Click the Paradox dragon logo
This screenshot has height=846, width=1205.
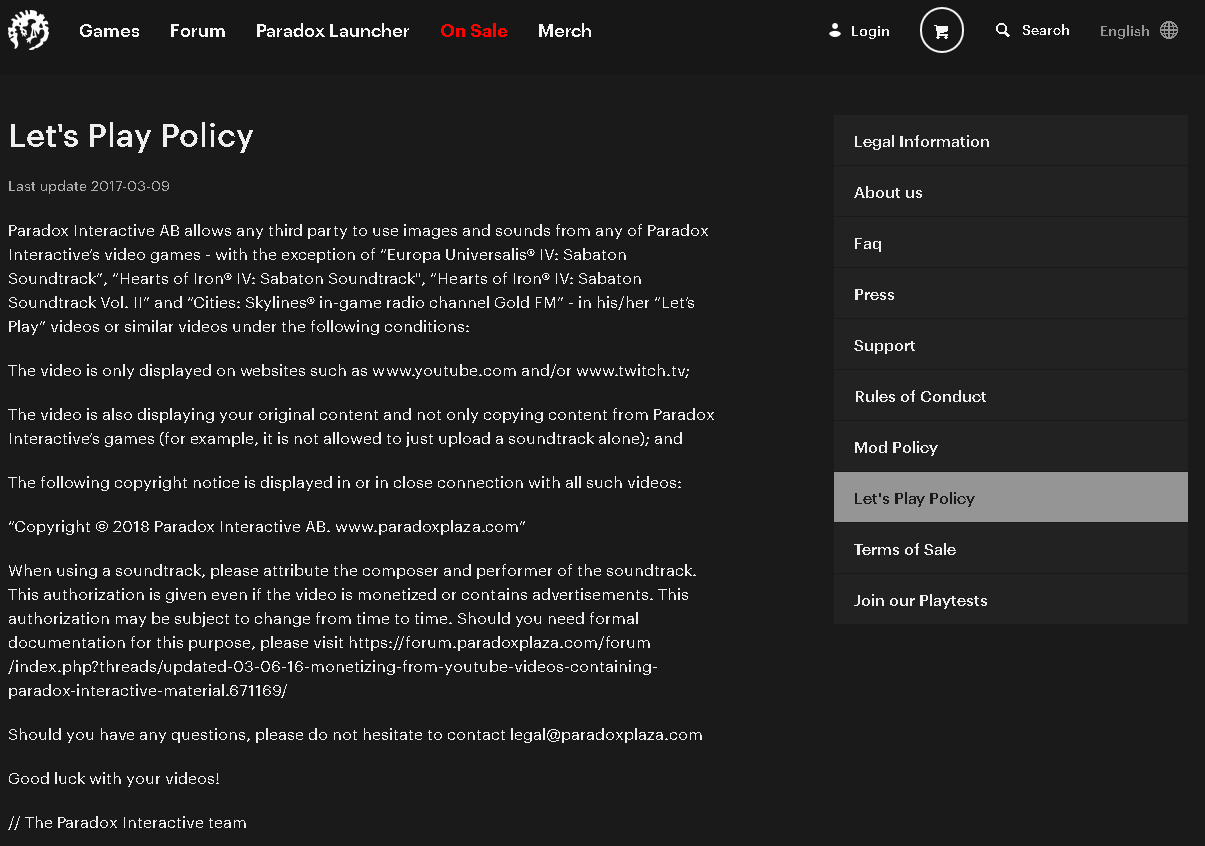[28, 31]
